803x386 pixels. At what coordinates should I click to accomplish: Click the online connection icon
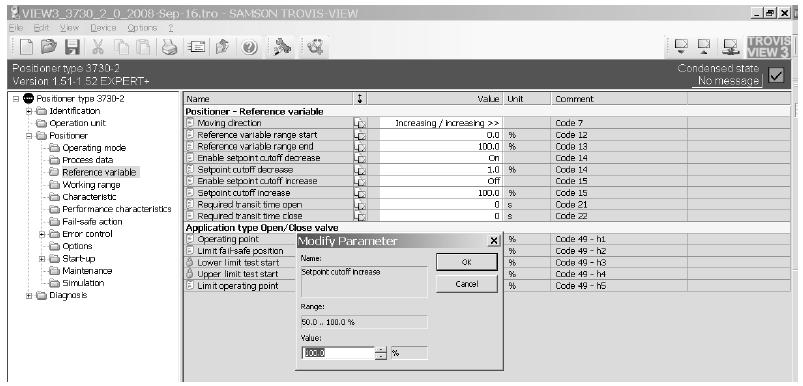(731, 47)
